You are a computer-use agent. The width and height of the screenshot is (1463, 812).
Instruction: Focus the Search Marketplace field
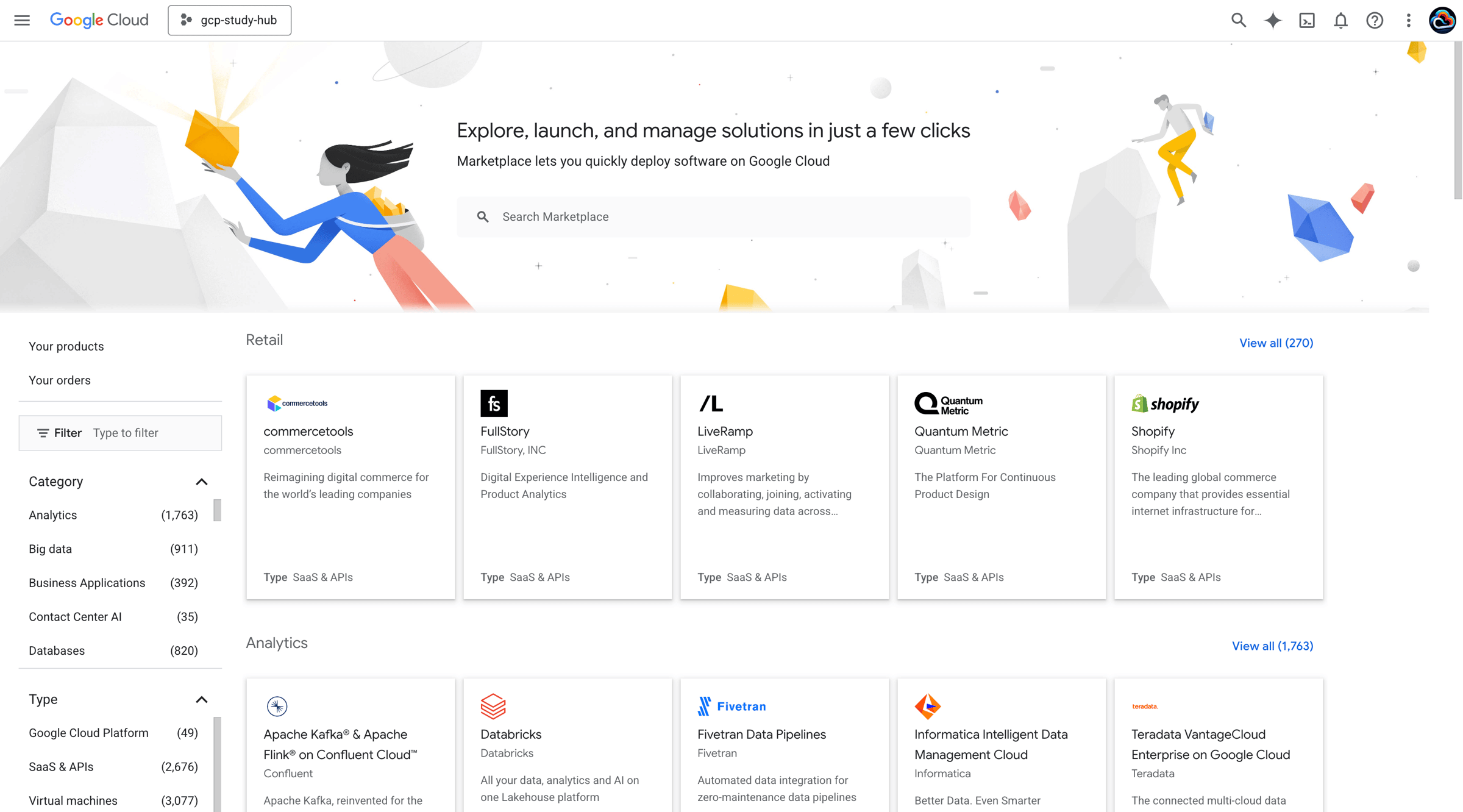pos(713,216)
